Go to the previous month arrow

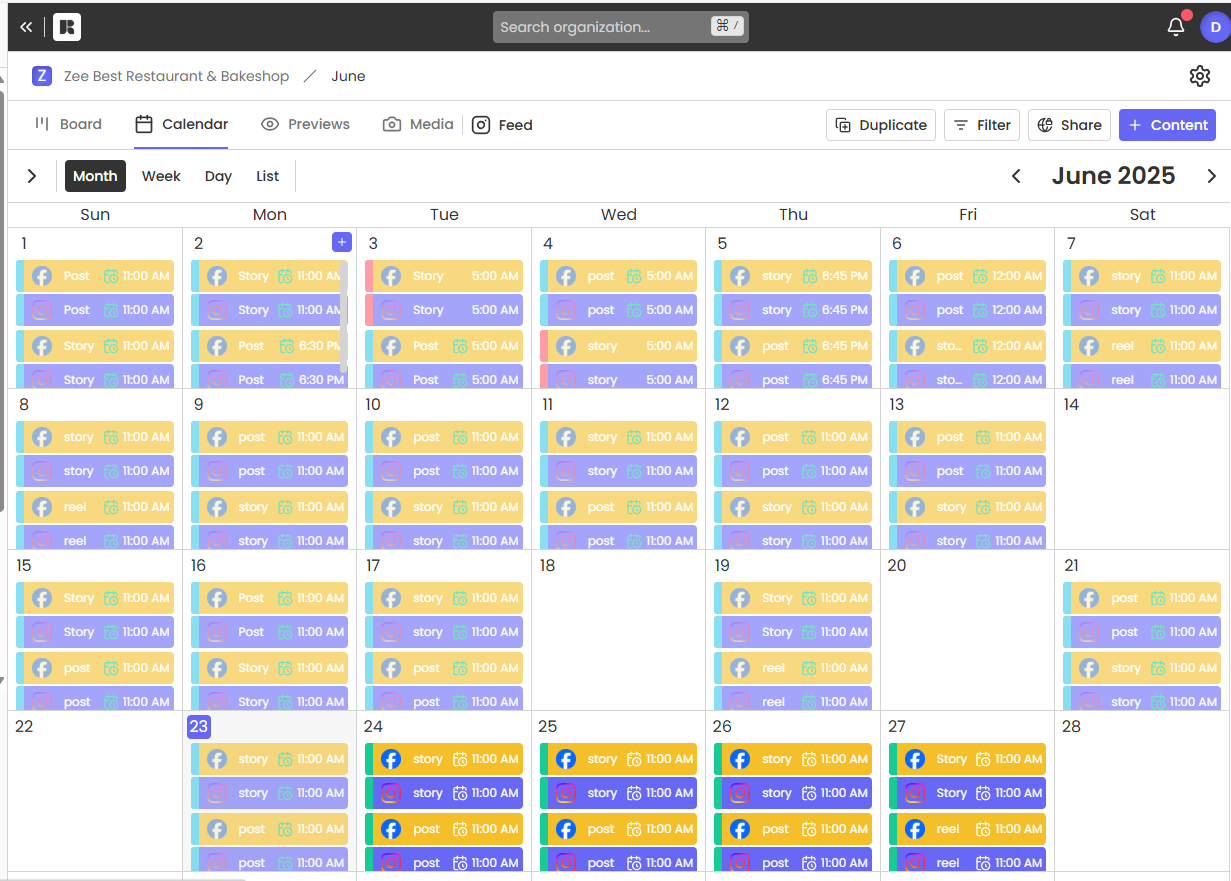1016,176
